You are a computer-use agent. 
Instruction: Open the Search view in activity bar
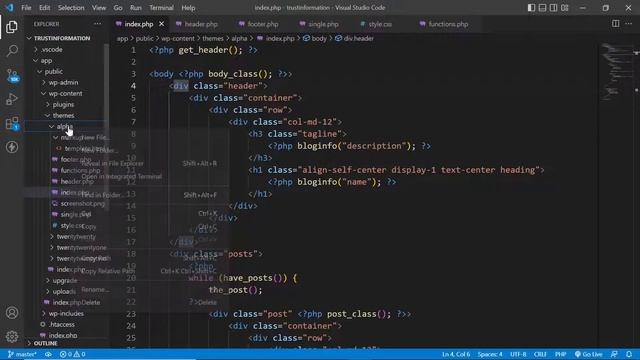(x=12, y=51)
